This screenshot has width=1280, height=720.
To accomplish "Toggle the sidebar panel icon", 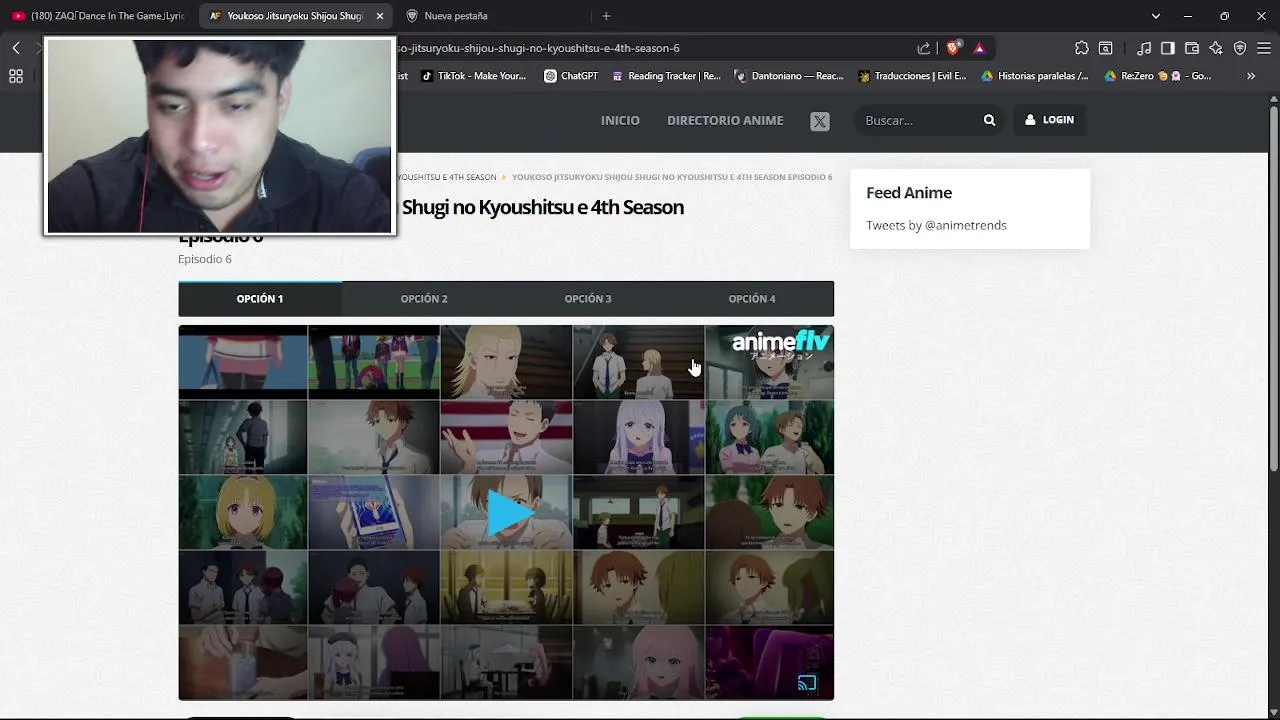I will tap(1167, 48).
